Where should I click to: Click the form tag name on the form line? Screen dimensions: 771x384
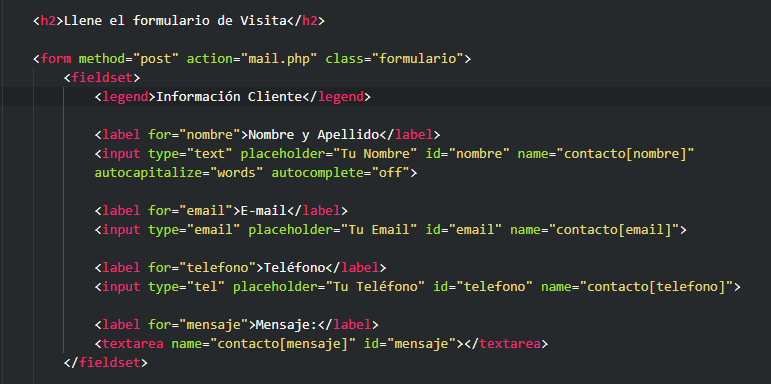pos(56,59)
